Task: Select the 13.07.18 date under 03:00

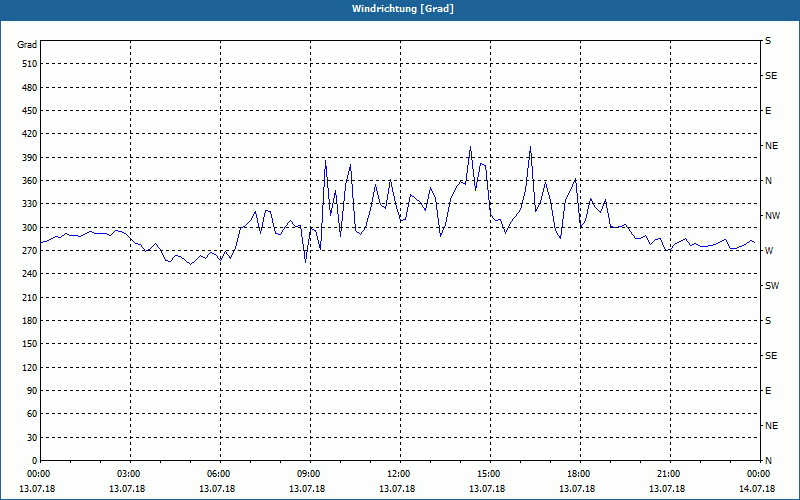Action: tap(127, 489)
